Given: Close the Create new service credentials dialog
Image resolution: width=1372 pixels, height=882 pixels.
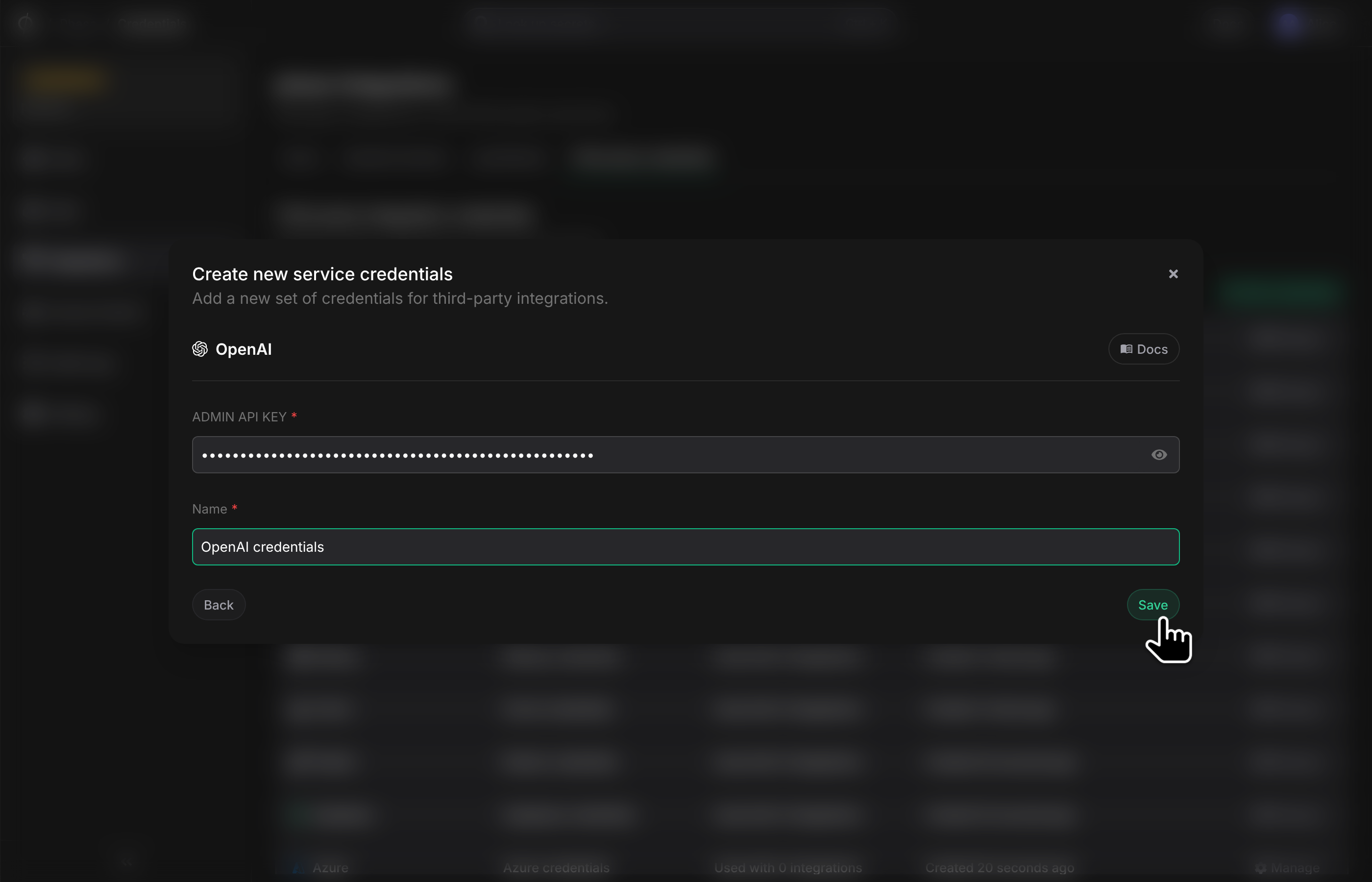Looking at the screenshot, I should pyautogui.click(x=1173, y=274).
